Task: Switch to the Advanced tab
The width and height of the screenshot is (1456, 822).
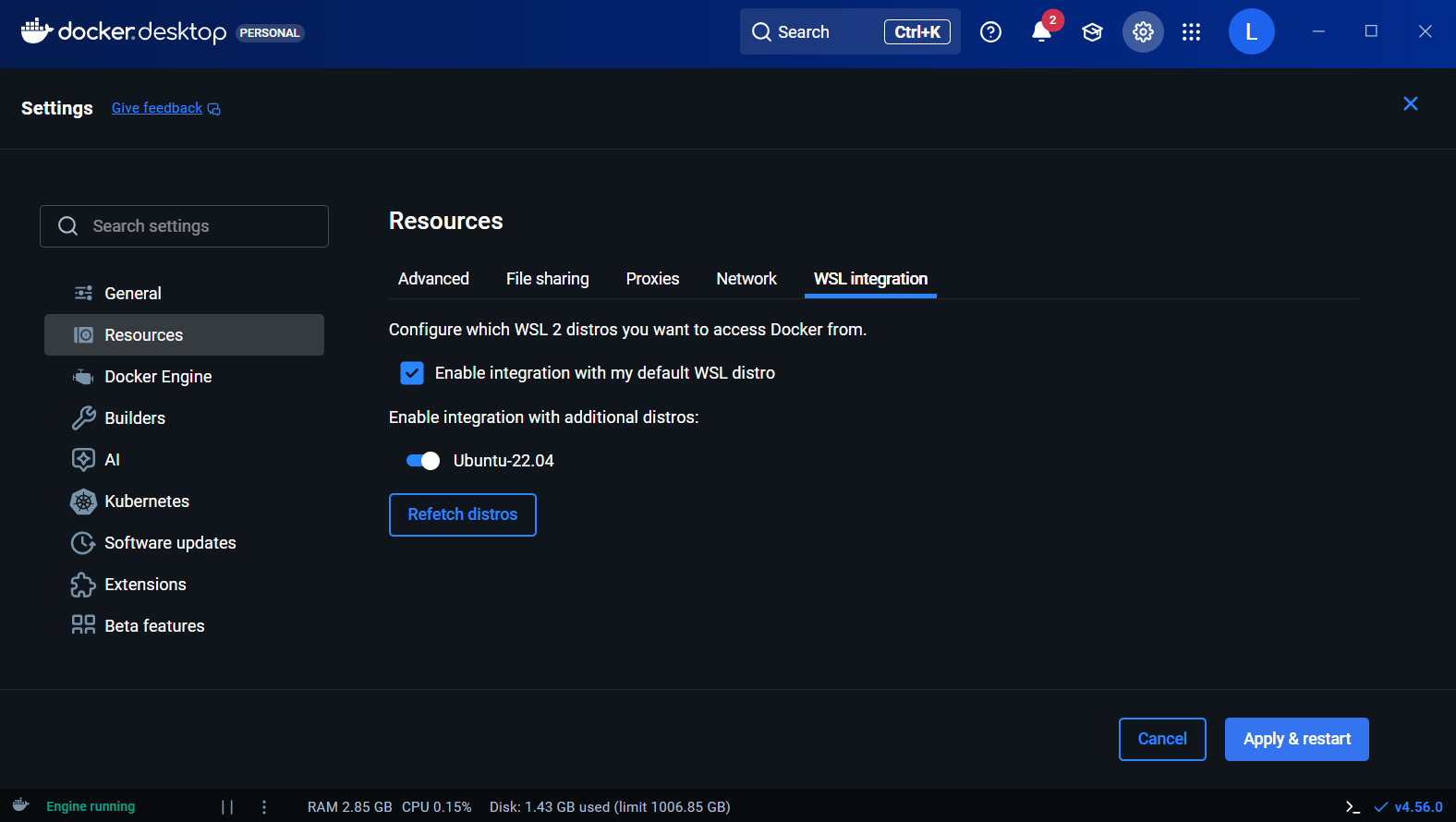Action: [433, 279]
